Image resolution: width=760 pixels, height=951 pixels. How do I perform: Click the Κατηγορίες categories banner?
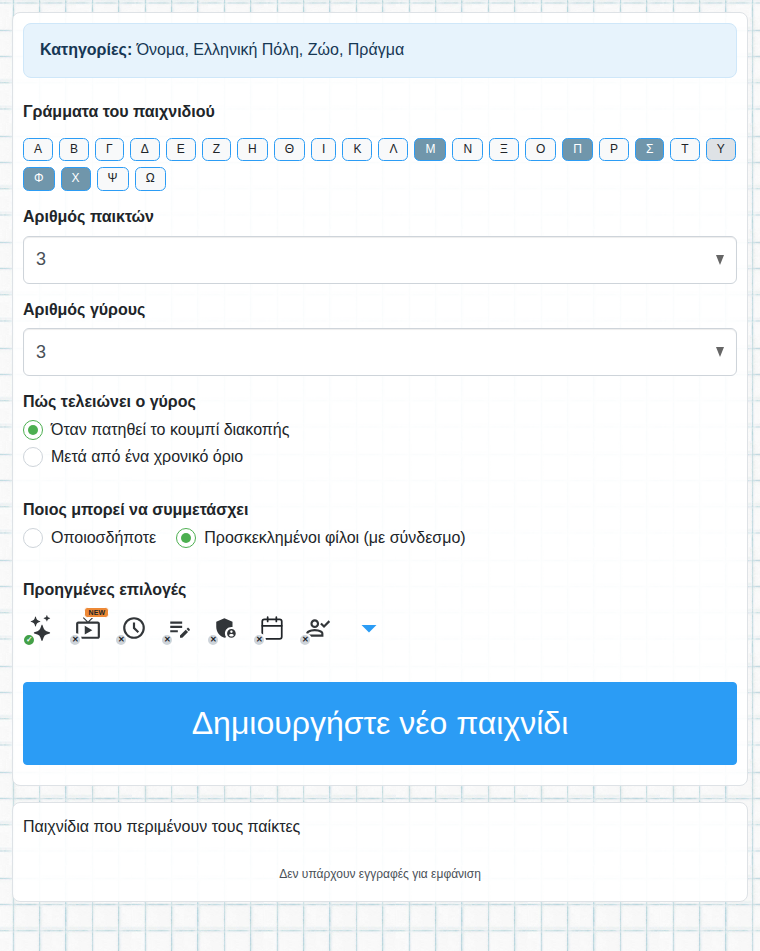(x=380, y=50)
